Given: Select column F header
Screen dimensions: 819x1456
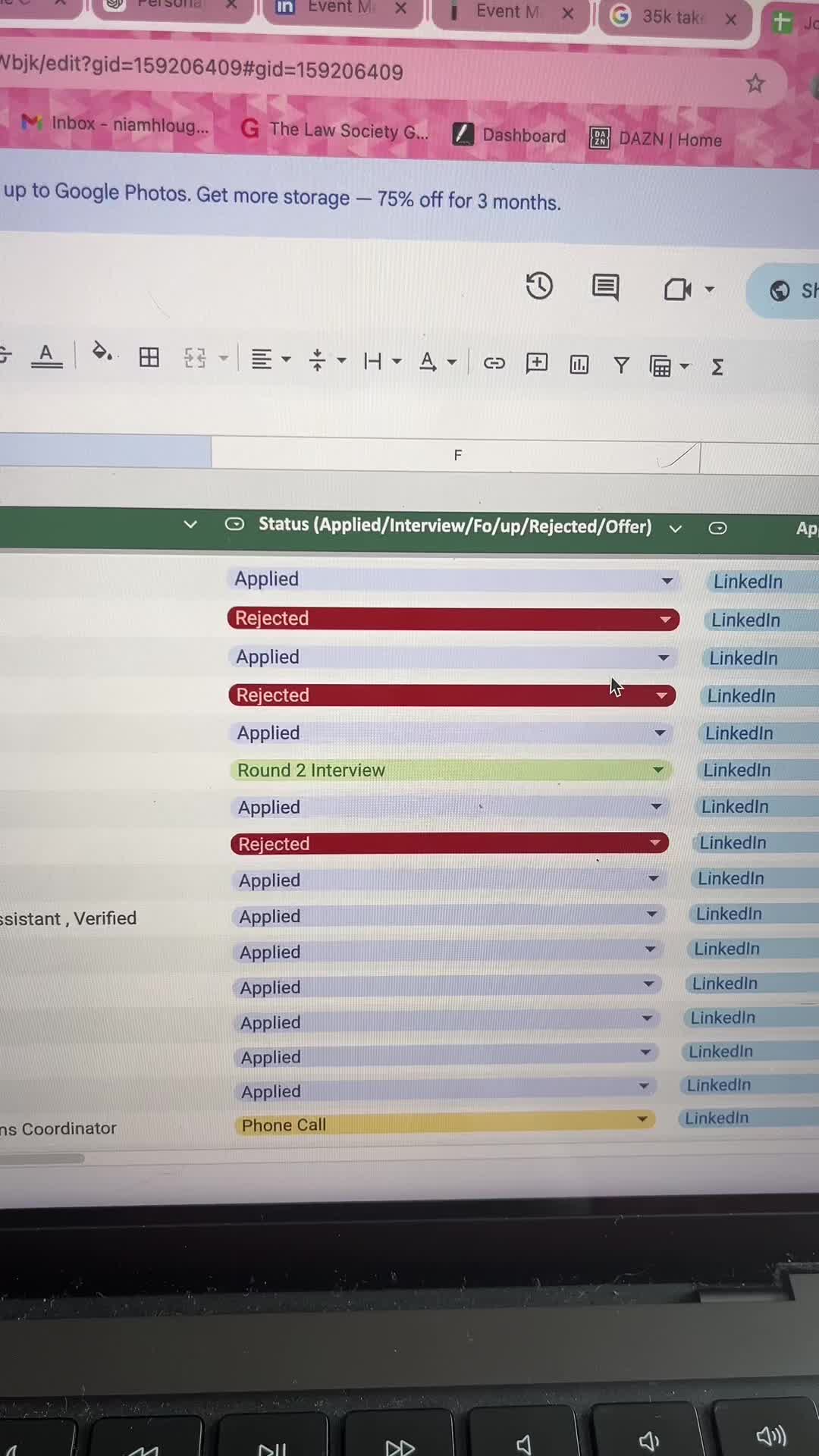Looking at the screenshot, I should [x=456, y=455].
